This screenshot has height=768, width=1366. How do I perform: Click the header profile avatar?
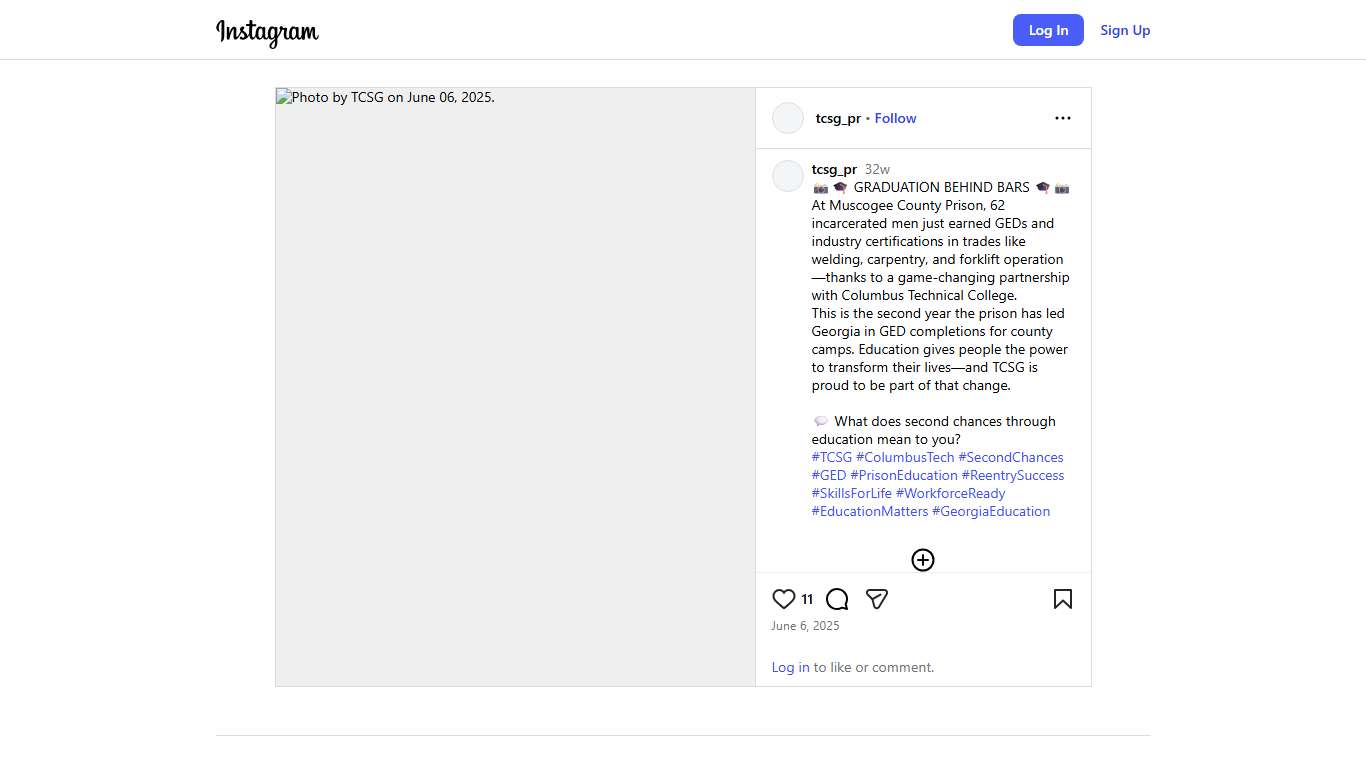[x=788, y=118]
